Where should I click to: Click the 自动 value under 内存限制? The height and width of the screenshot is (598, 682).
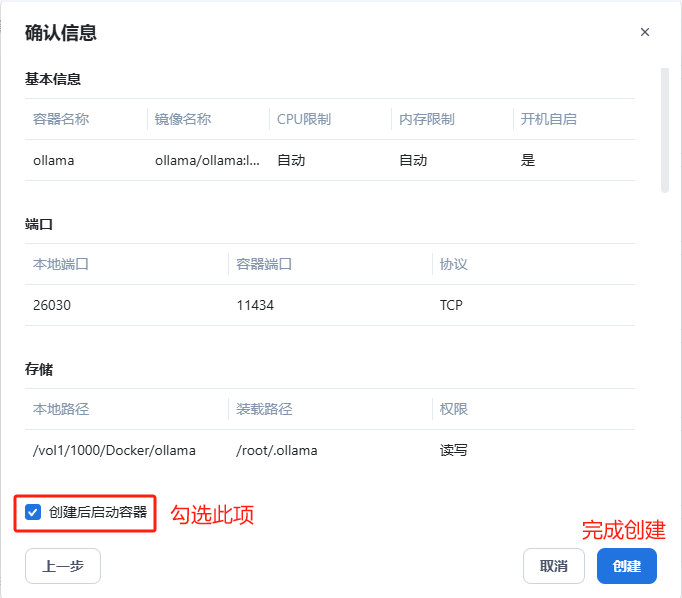(413, 160)
